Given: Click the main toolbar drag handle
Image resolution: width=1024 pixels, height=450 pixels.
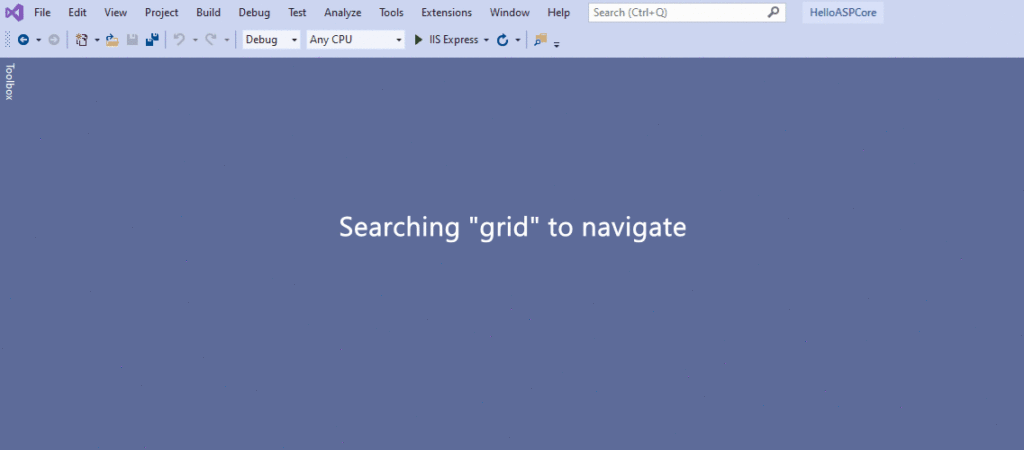Looking at the screenshot, I should (8, 40).
